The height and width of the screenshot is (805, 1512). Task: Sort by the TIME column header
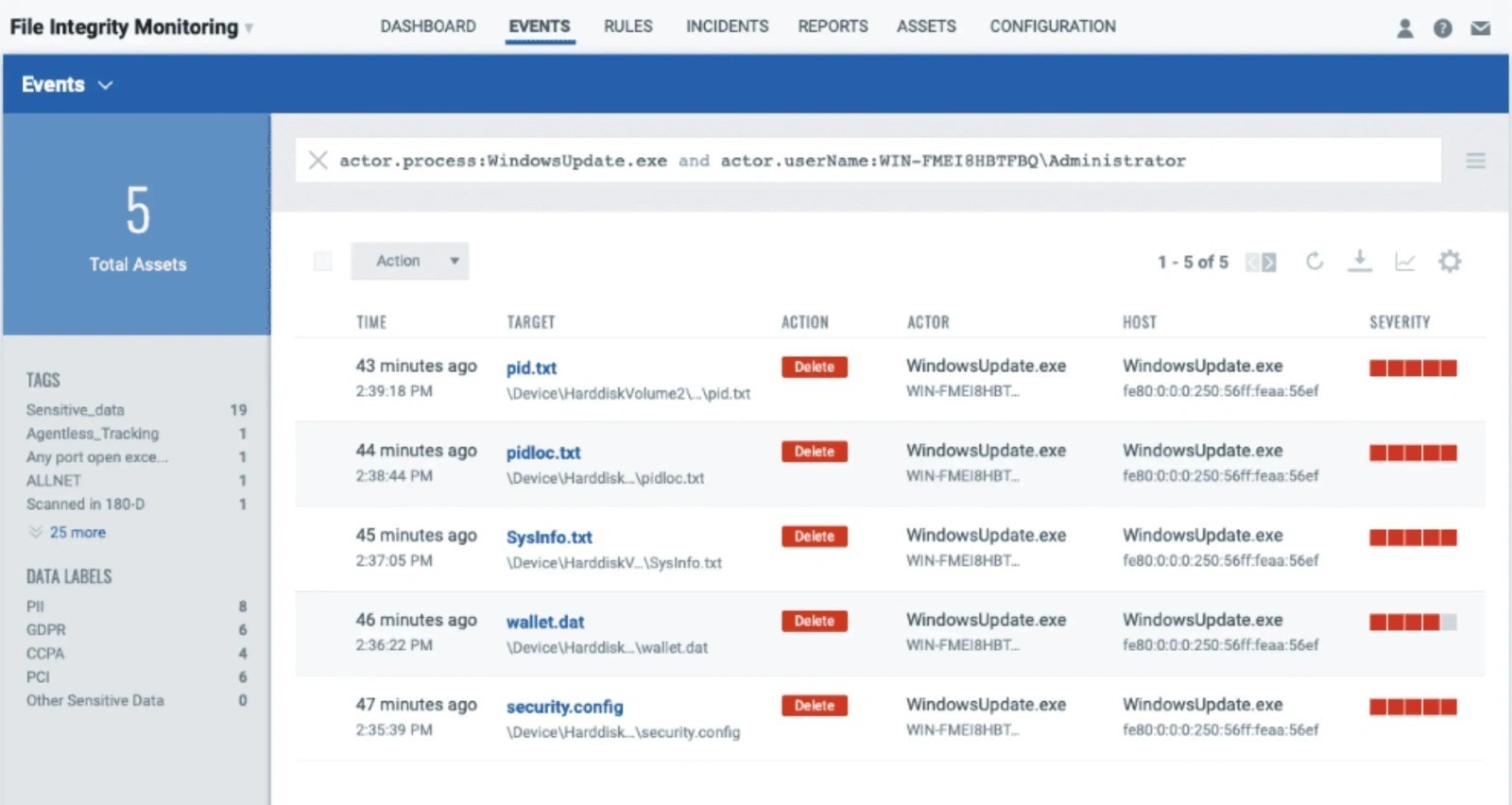pyautogui.click(x=371, y=322)
